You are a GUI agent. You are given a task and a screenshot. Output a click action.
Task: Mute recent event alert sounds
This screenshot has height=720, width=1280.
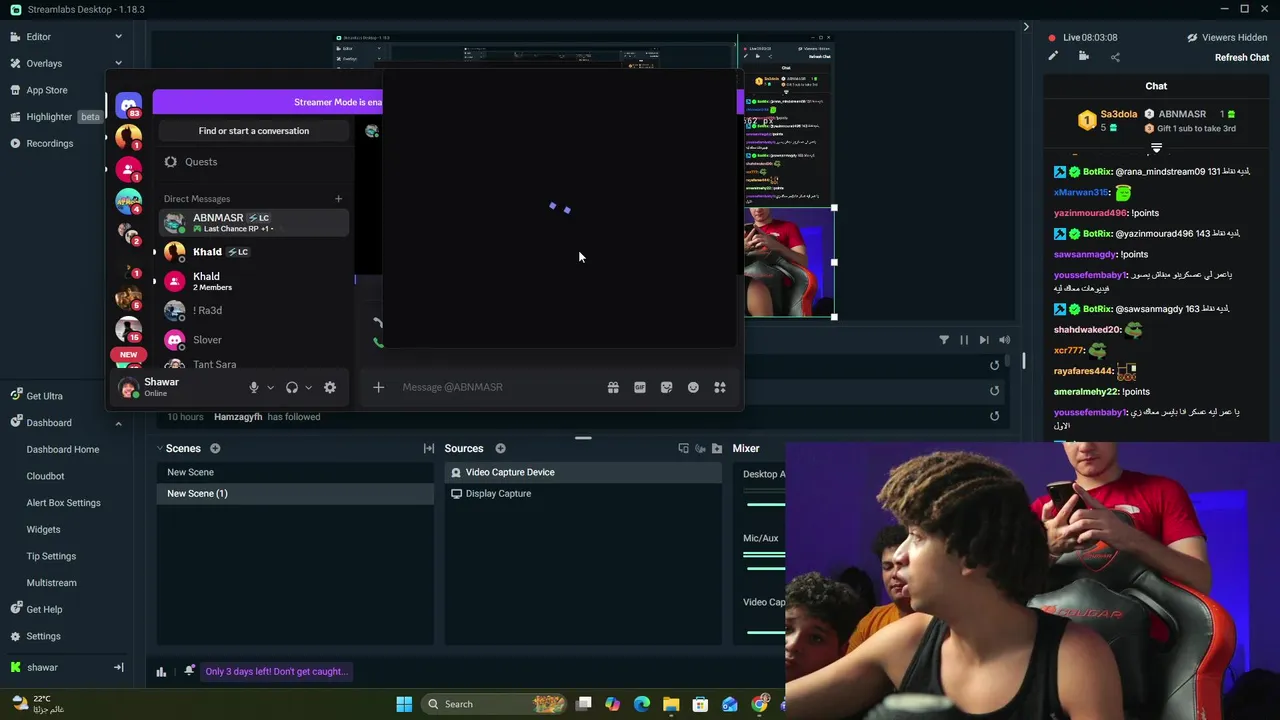click(1004, 340)
